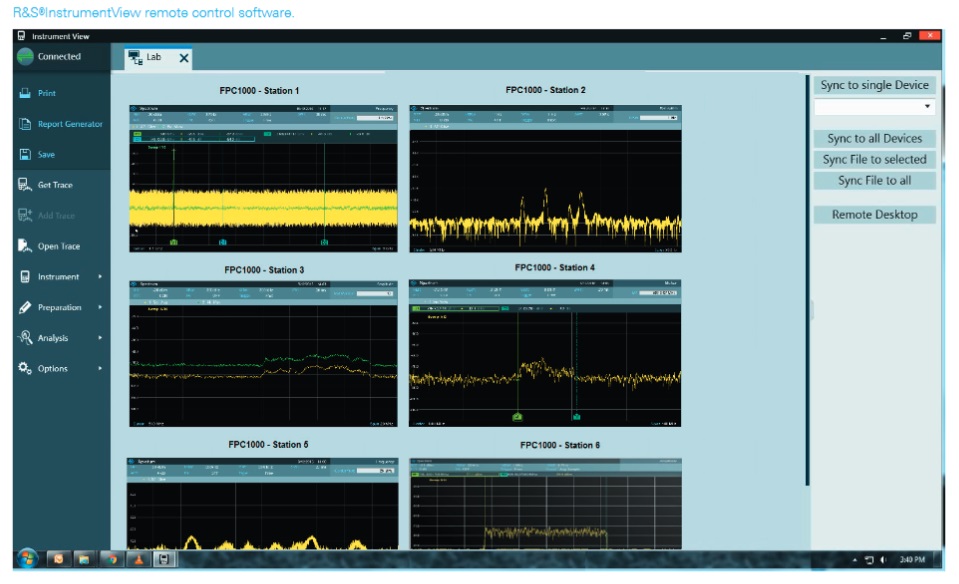Viewport: 959px width, 584px height.
Task: Open the Print menu item
Action: pos(46,93)
